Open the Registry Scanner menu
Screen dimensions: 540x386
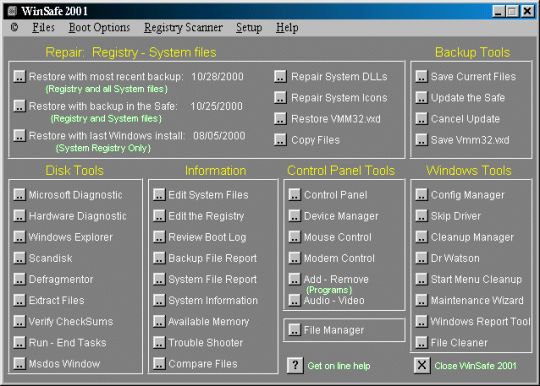coord(183,28)
